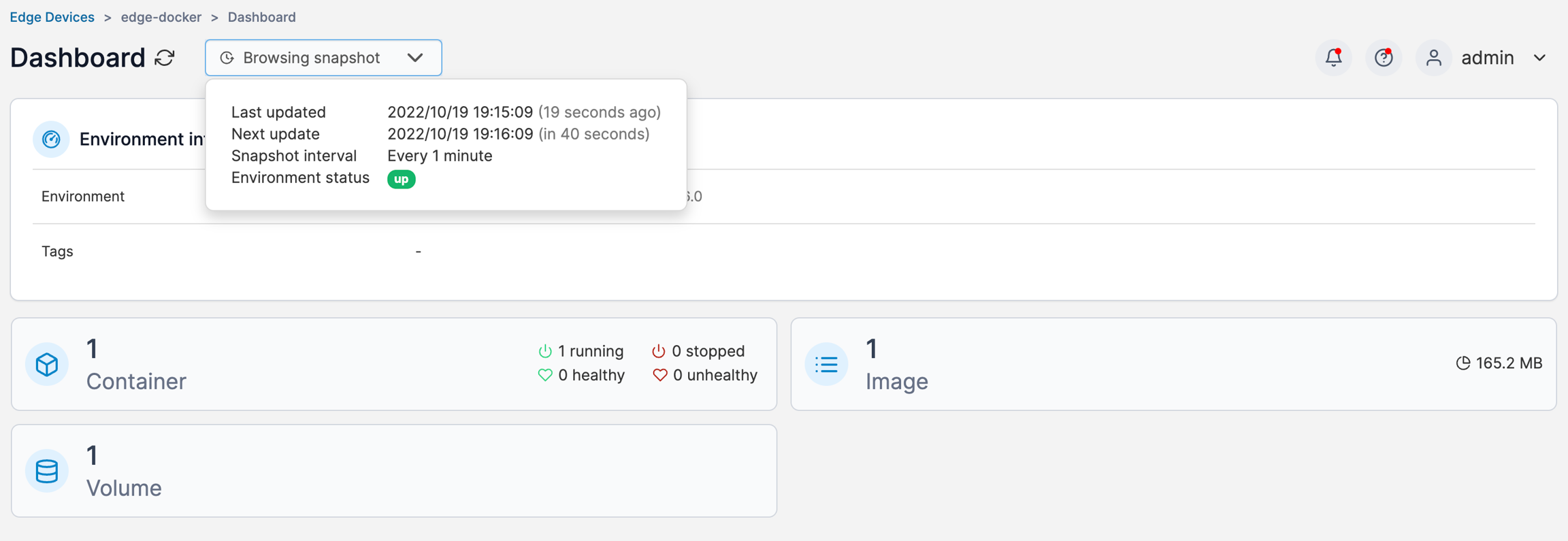Click the Environment info gauge icon

tap(51, 140)
